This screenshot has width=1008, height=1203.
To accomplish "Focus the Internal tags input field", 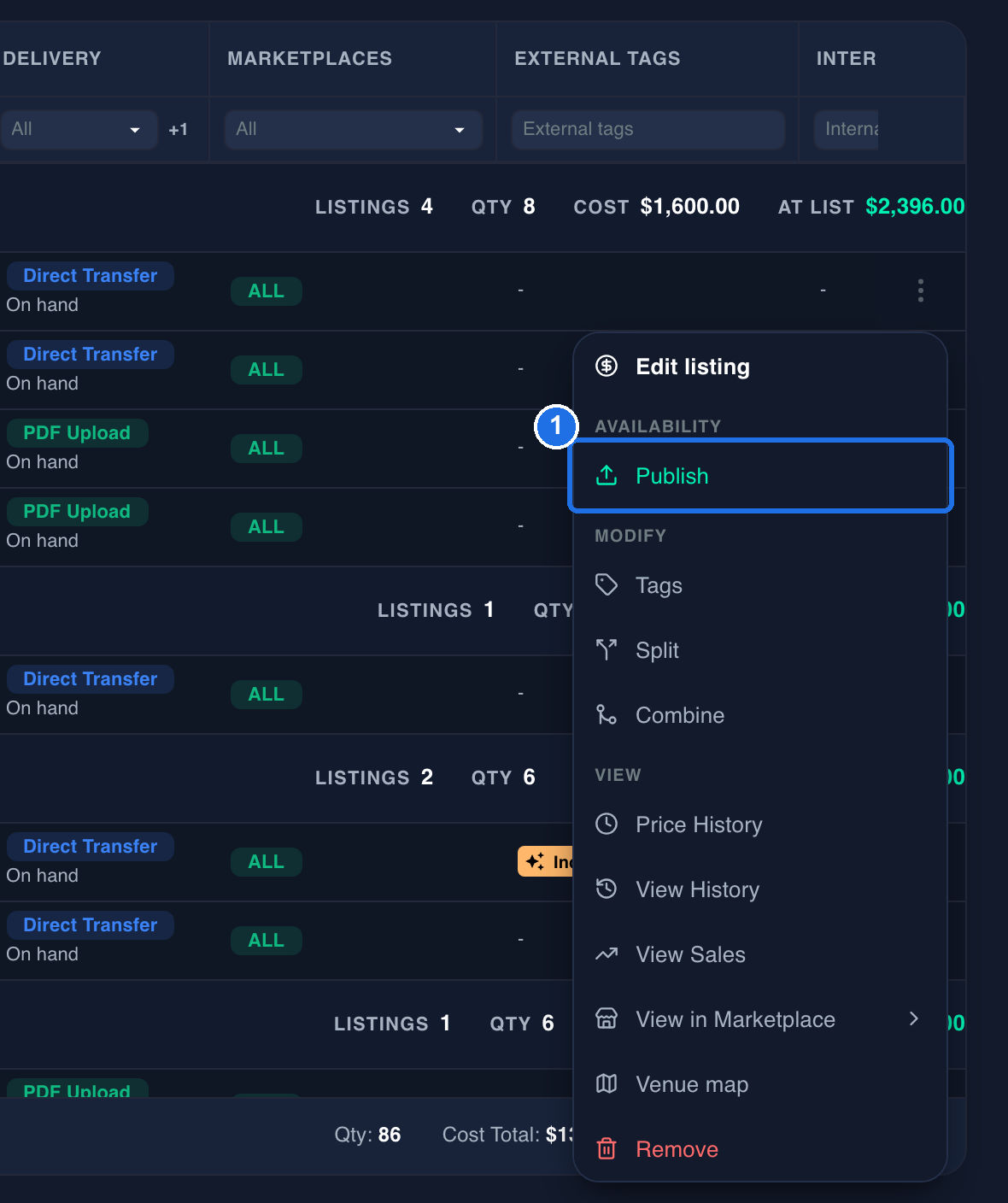I will 846,129.
